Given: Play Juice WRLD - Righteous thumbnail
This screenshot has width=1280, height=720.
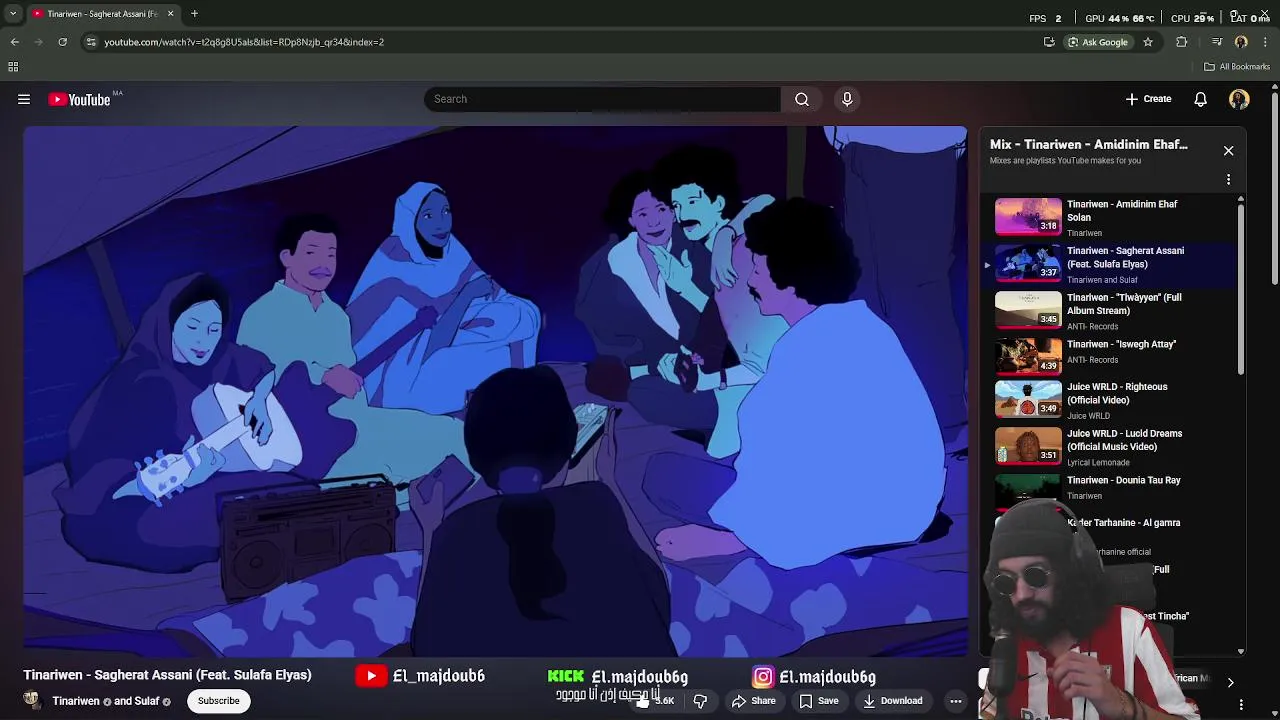Looking at the screenshot, I should 1028,399.
